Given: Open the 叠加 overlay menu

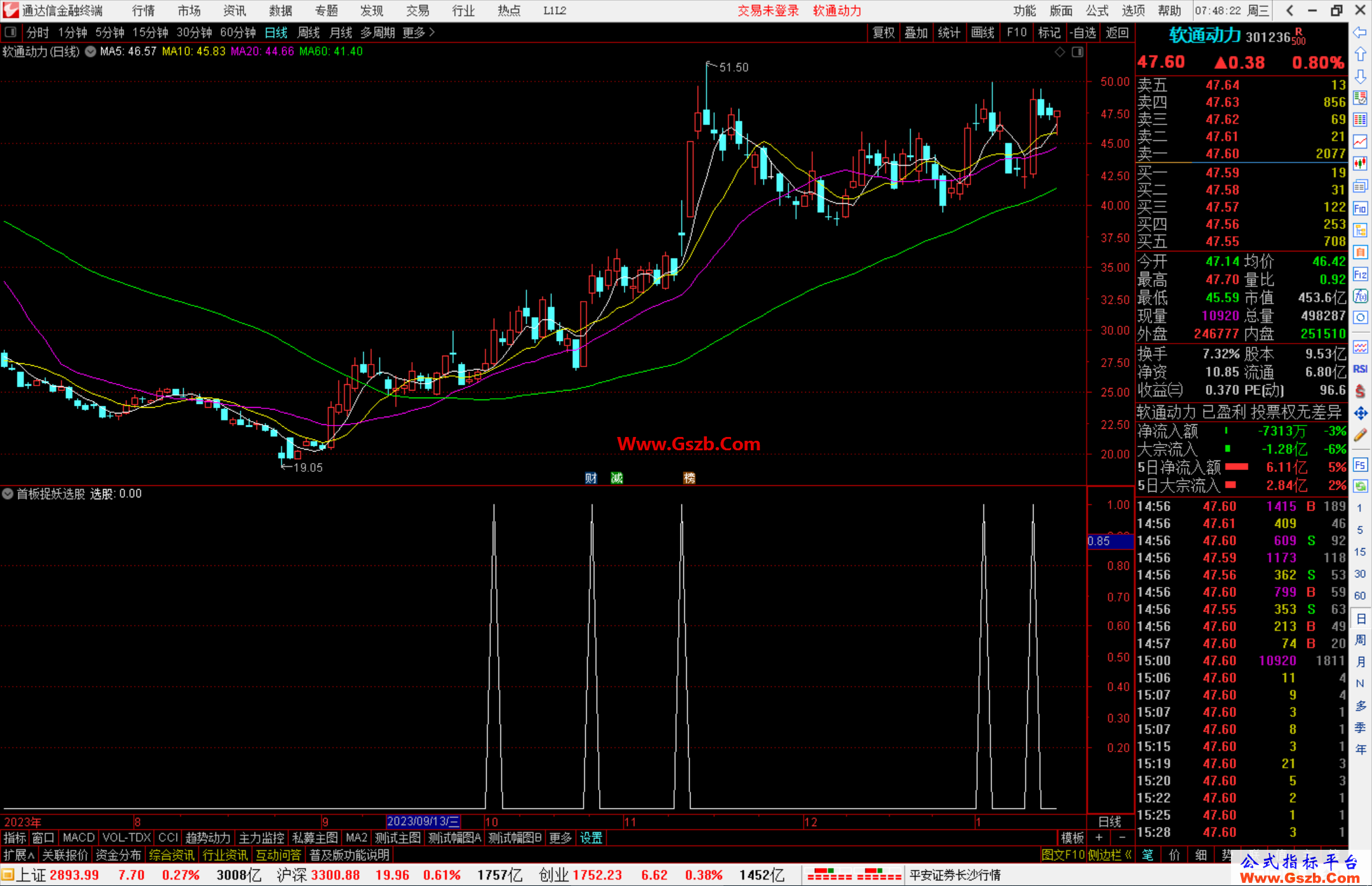Looking at the screenshot, I should click(916, 32).
